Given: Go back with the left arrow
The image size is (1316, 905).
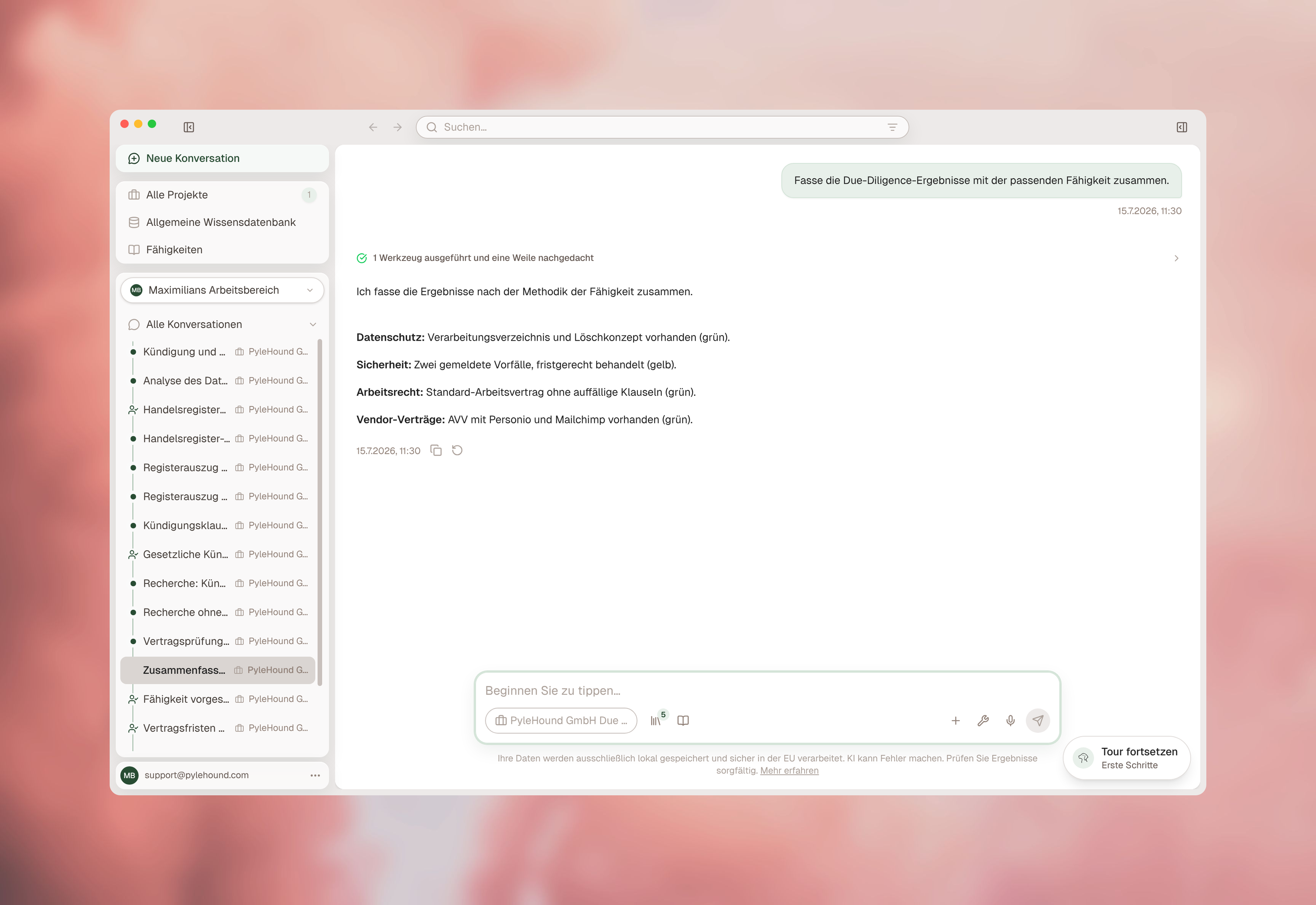Looking at the screenshot, I should (x=373, y=127).
